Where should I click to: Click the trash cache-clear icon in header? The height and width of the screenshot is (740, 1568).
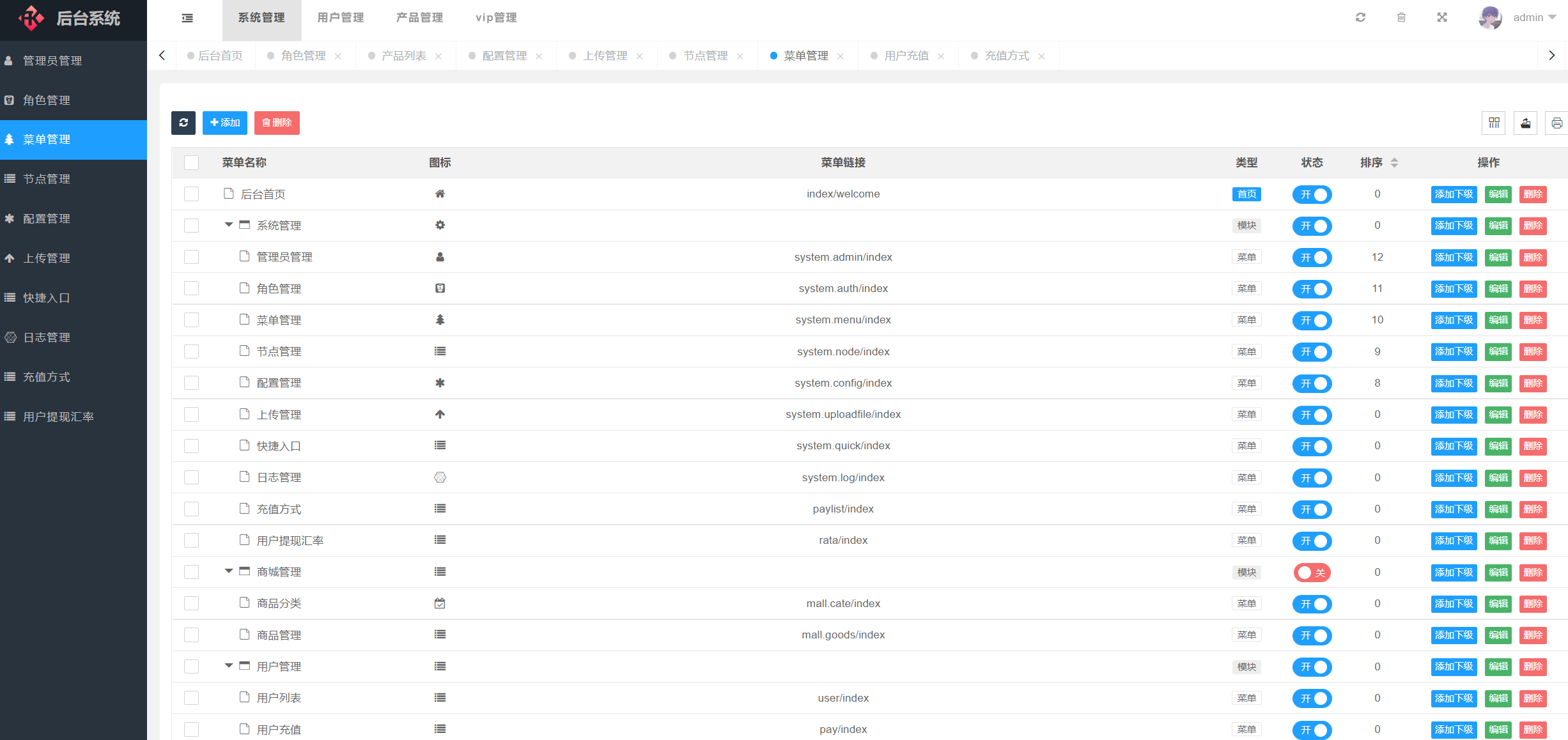click(1401, 18)
